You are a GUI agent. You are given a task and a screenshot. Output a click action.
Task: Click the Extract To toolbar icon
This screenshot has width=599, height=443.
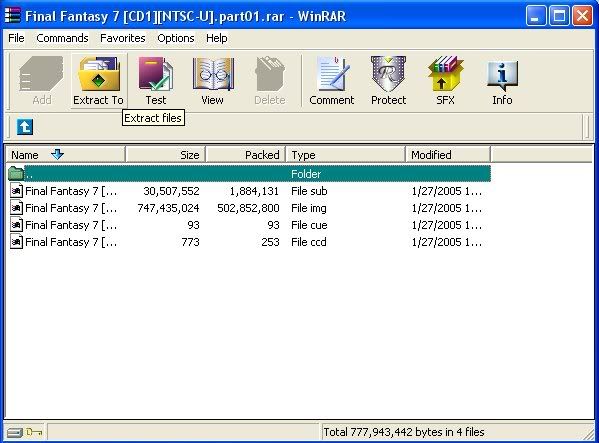tap(99, 81)
